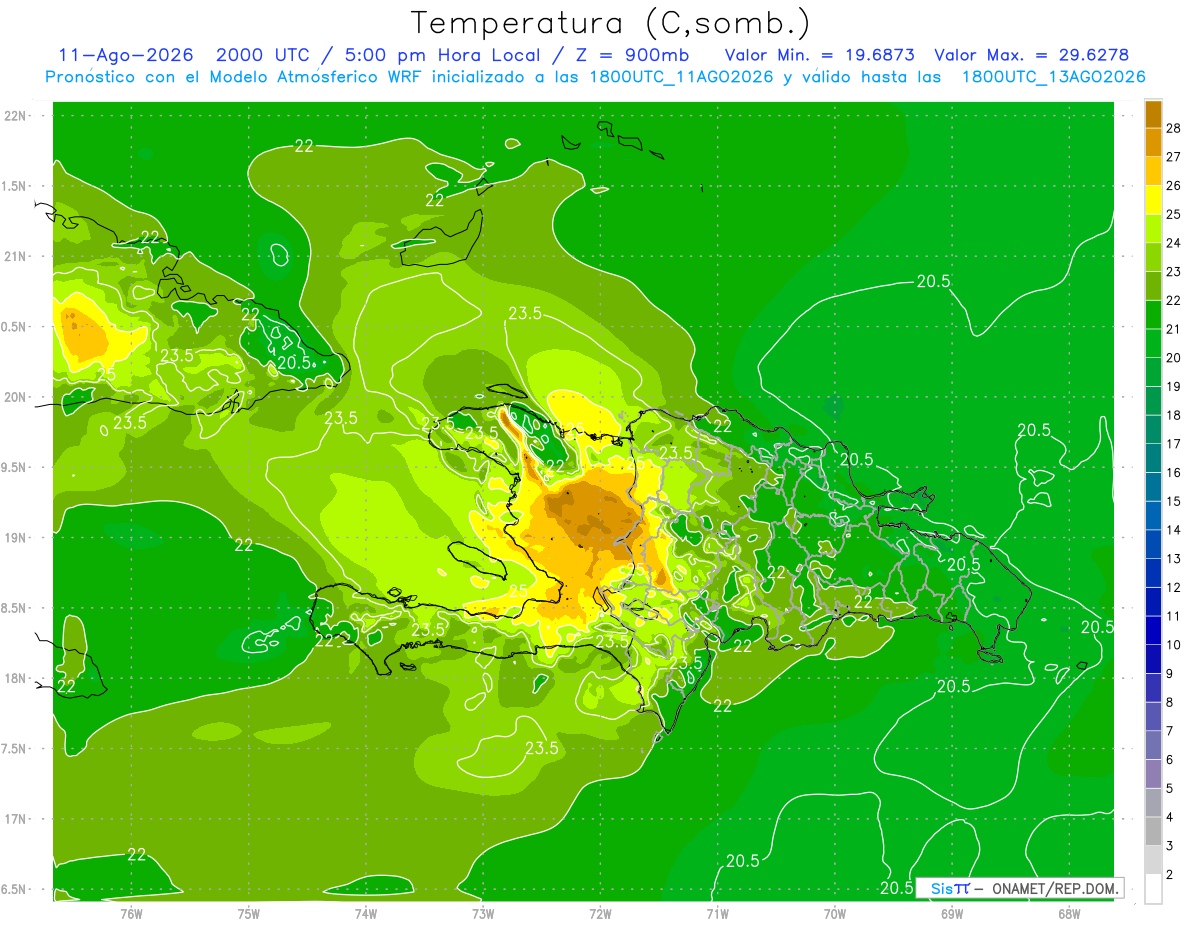Click the '76W' longitude axis label
This screenshot has height=927, width=1200.
pos(131,913)
